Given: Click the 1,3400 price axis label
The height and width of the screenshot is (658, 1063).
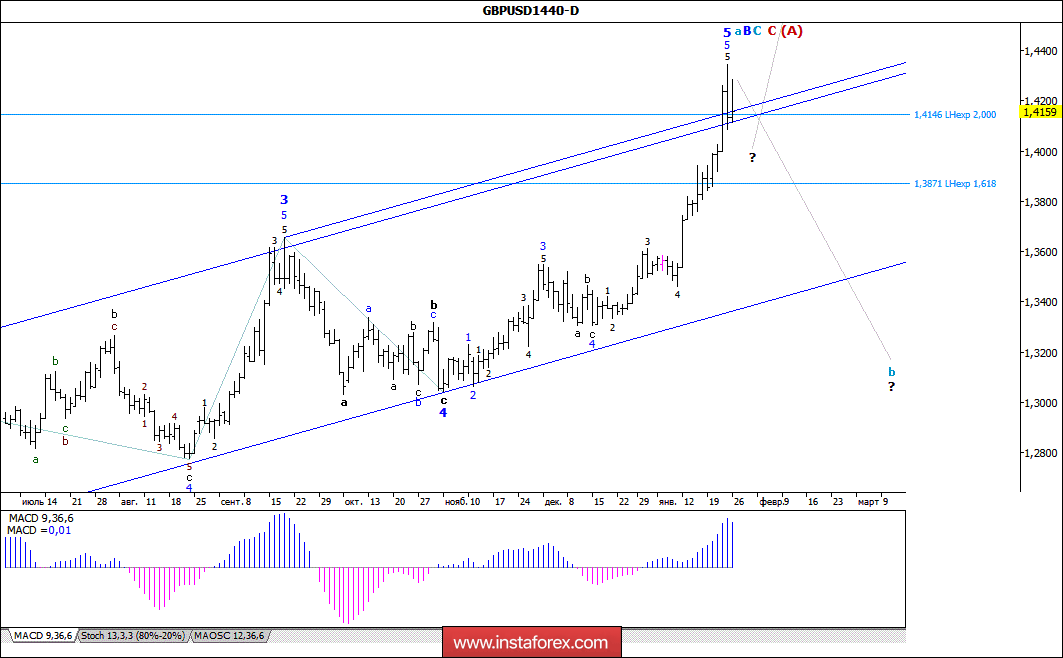Looking at the screenshot, I should click(x=1041, y=302).
